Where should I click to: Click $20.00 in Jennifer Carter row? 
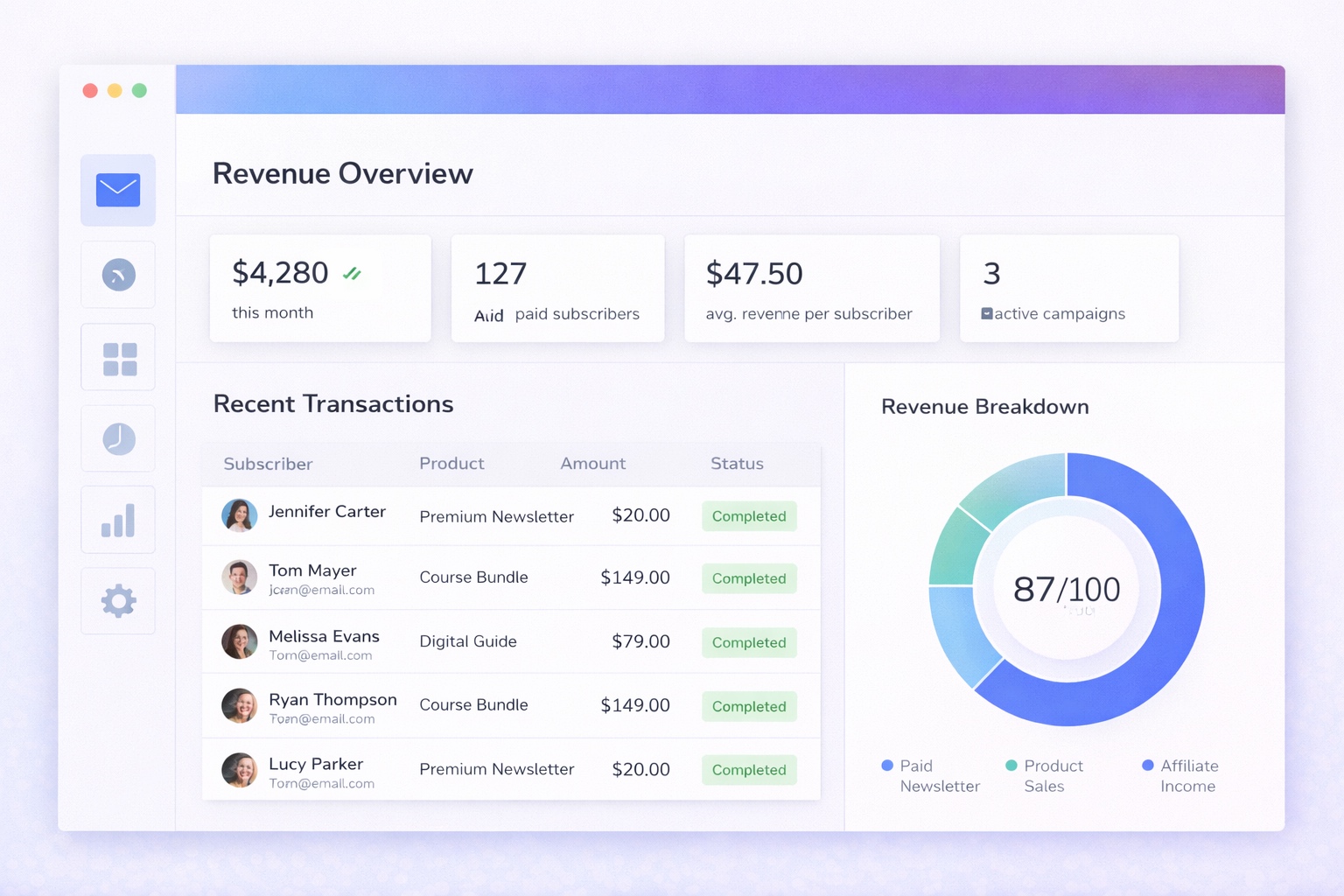(640, 515)
